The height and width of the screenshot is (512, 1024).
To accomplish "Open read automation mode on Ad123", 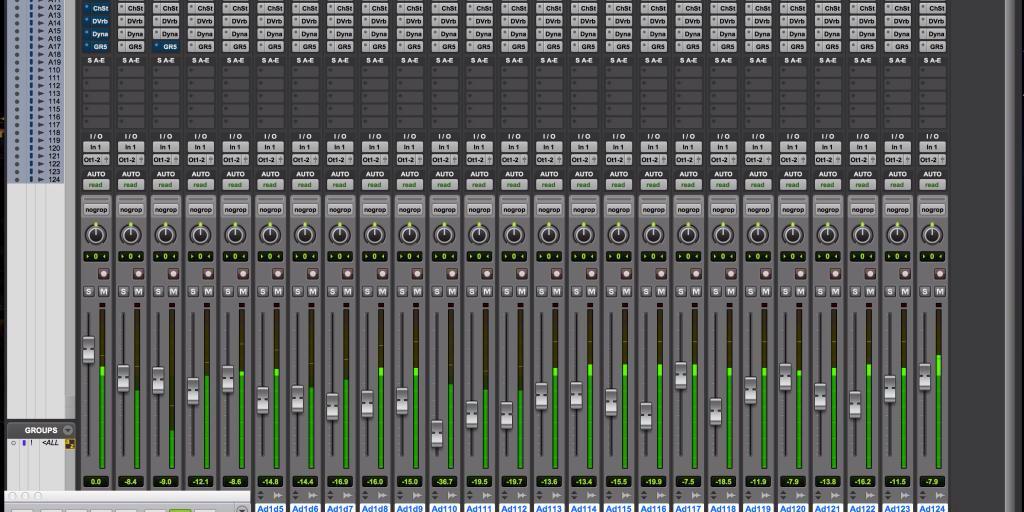I will point(897,185).
